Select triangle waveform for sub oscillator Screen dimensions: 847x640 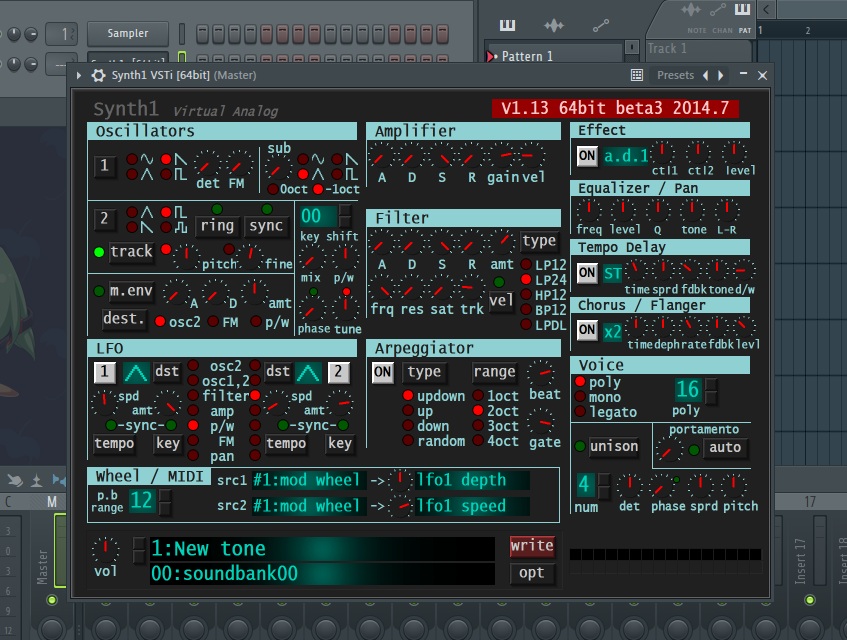tap(303, 174)
